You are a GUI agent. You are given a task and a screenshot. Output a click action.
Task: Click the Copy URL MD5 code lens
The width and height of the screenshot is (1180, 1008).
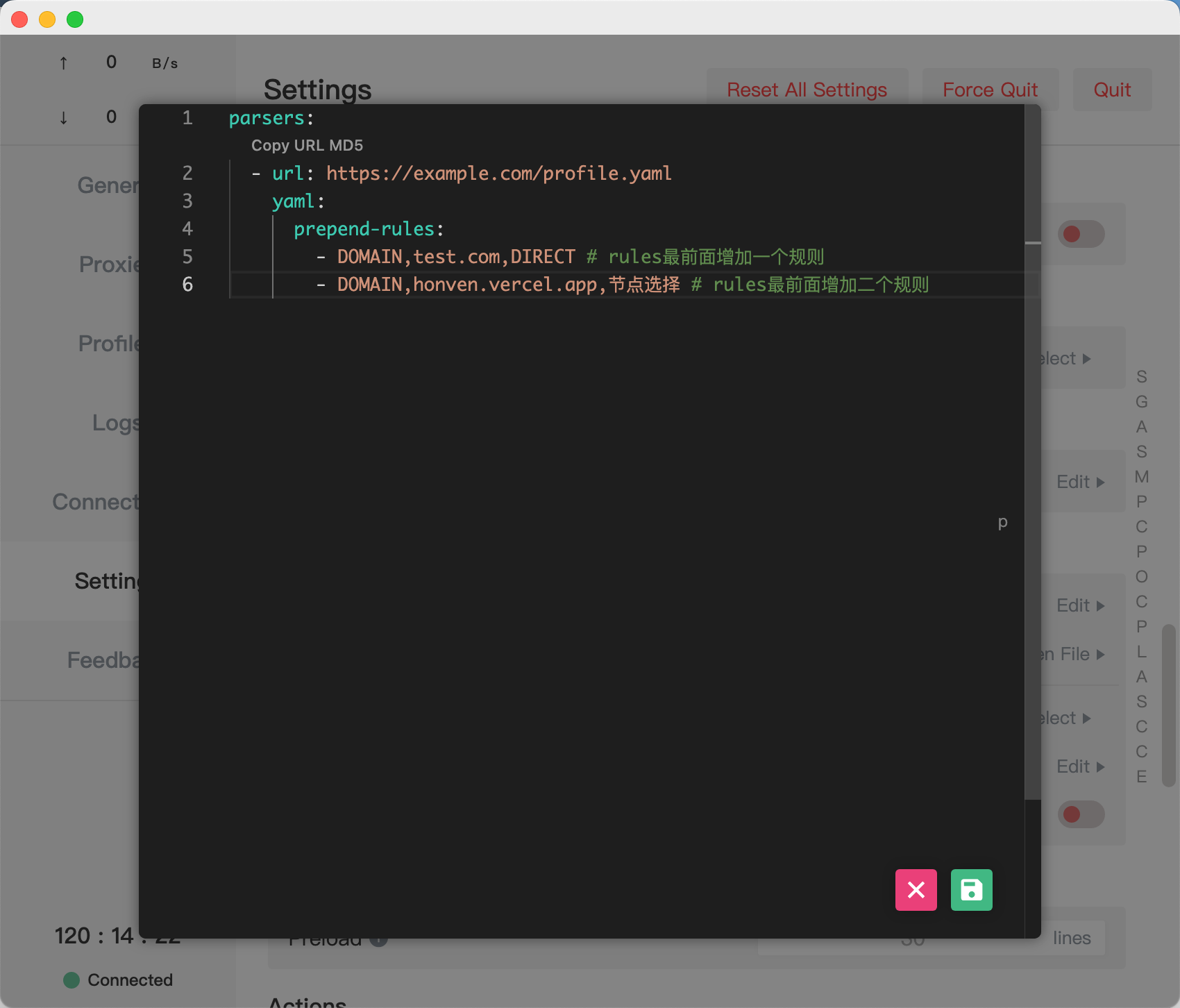[x=307, y=146]
